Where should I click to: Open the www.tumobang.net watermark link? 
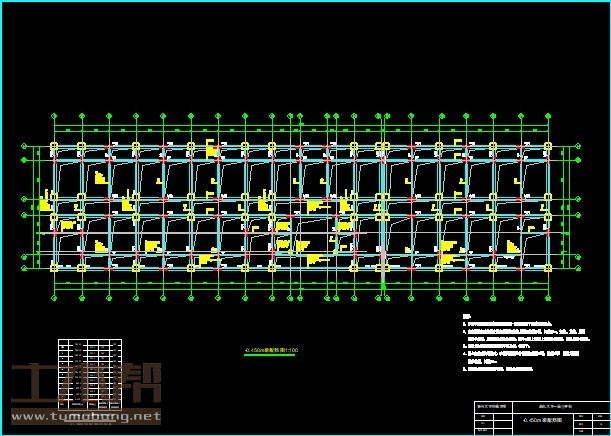86,416
